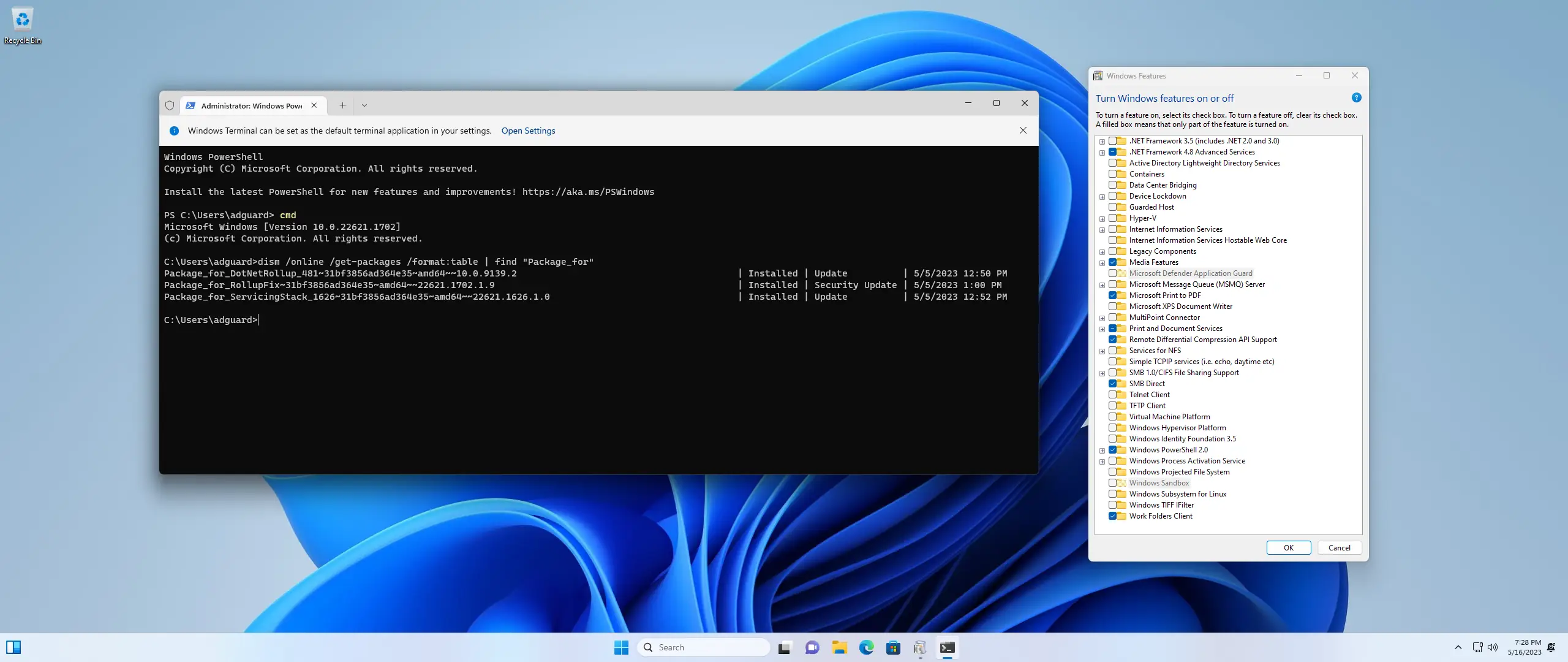Uncheck Microsoft Print to PDF

tap(1112, 295)
